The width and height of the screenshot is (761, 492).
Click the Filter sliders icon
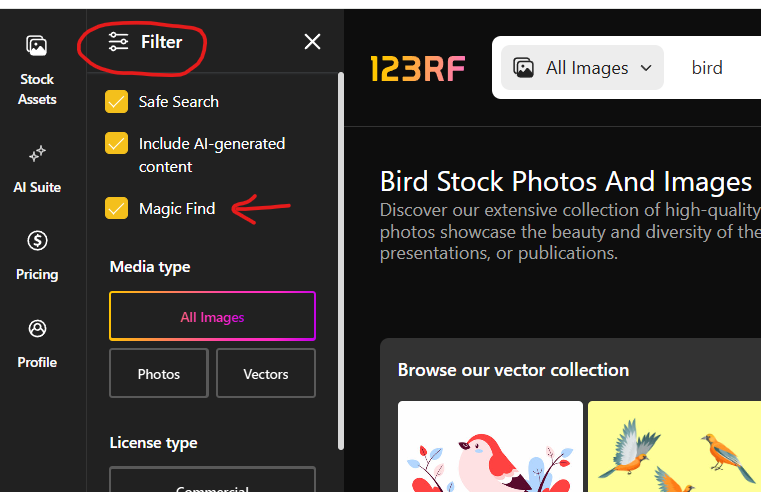[119, 42]
